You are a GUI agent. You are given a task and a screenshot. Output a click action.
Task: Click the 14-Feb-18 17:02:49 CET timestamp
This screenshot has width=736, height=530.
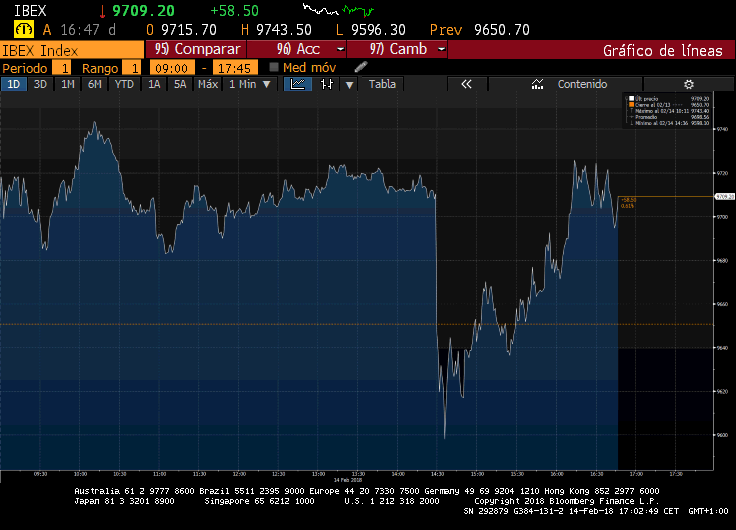(624, 511)
